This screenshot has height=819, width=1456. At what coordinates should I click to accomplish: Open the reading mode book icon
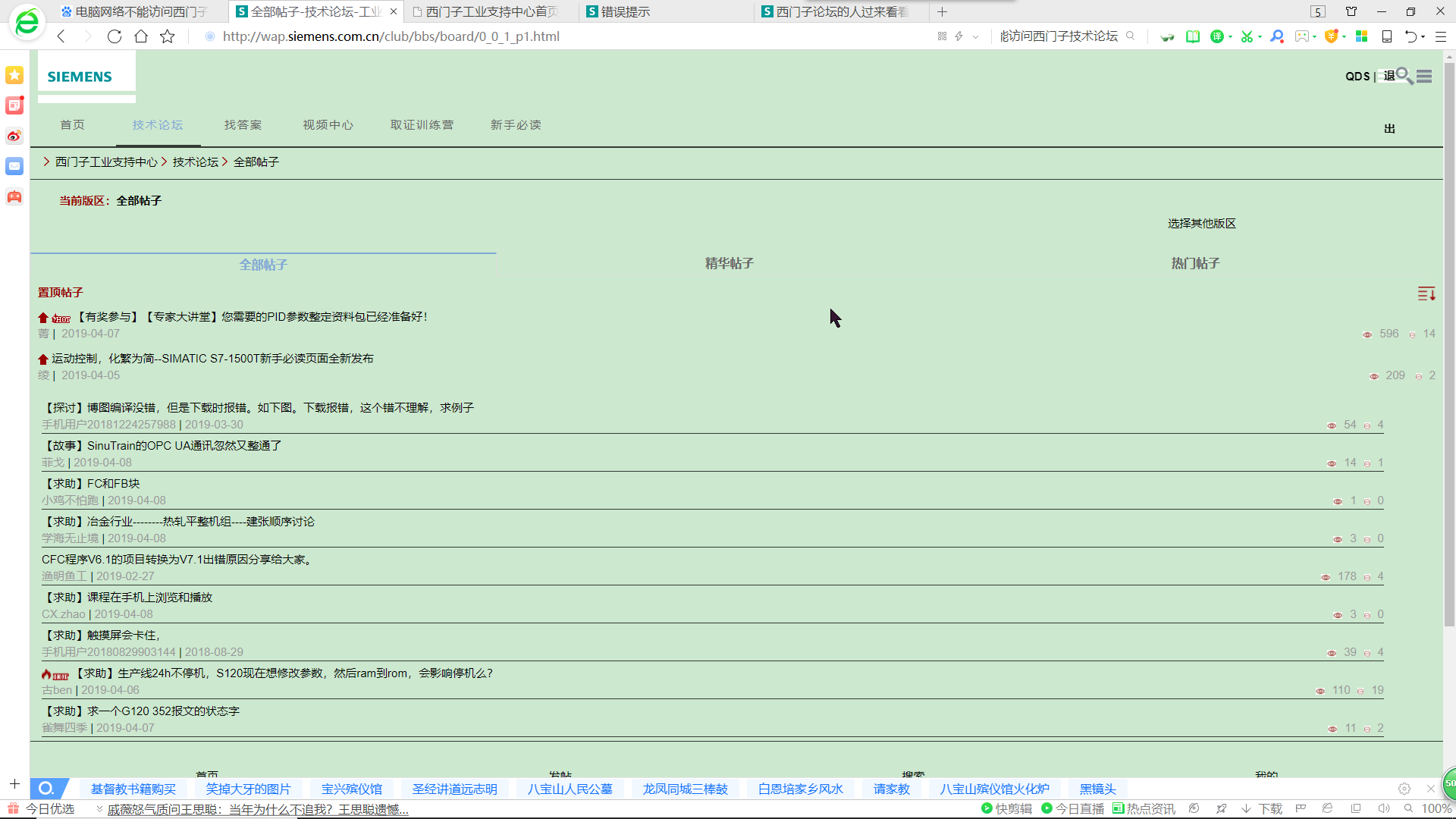click(1193, 36)
